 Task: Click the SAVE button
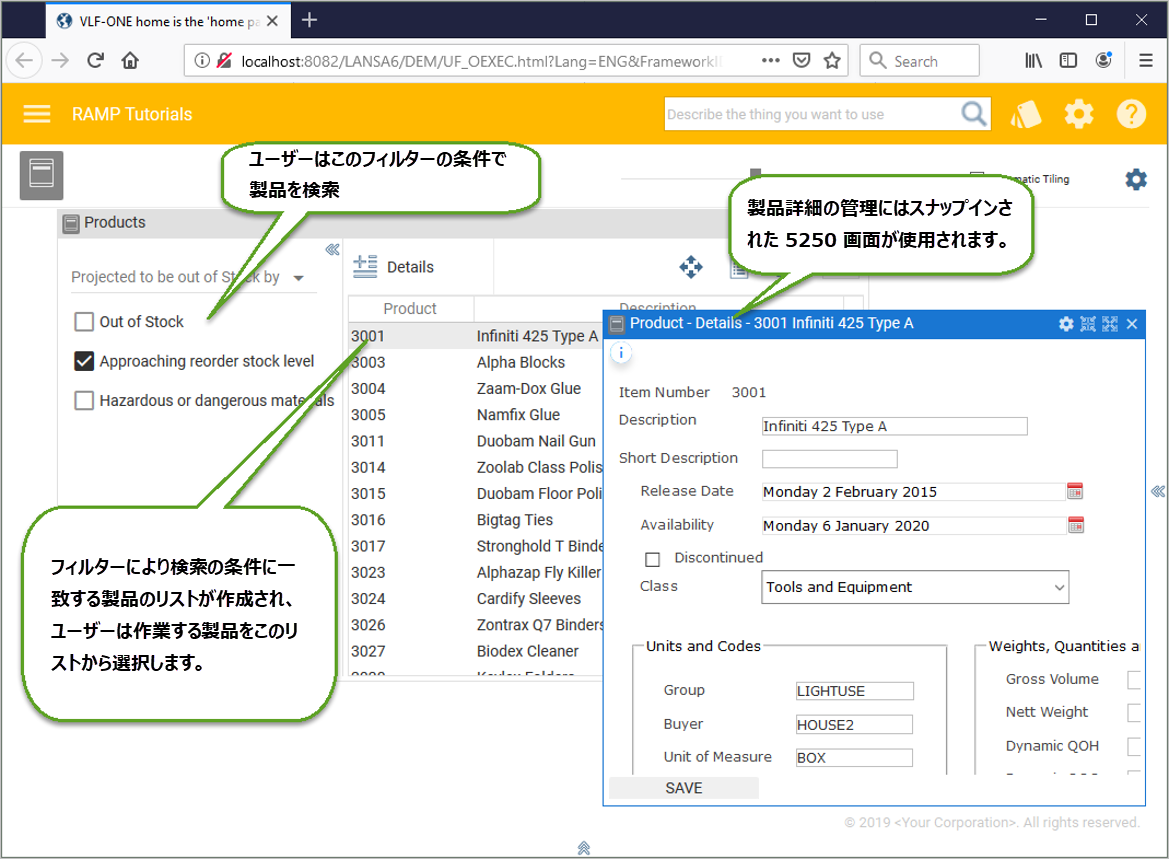tap(684, 788)
